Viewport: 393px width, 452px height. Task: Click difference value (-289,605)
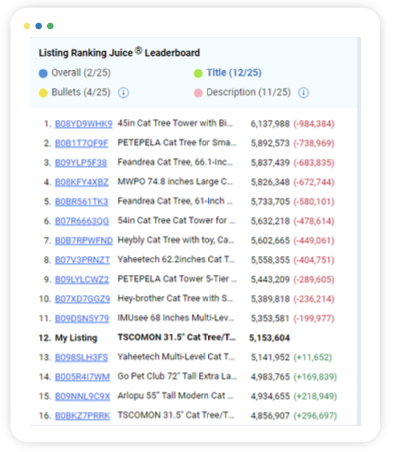point(314,279)
